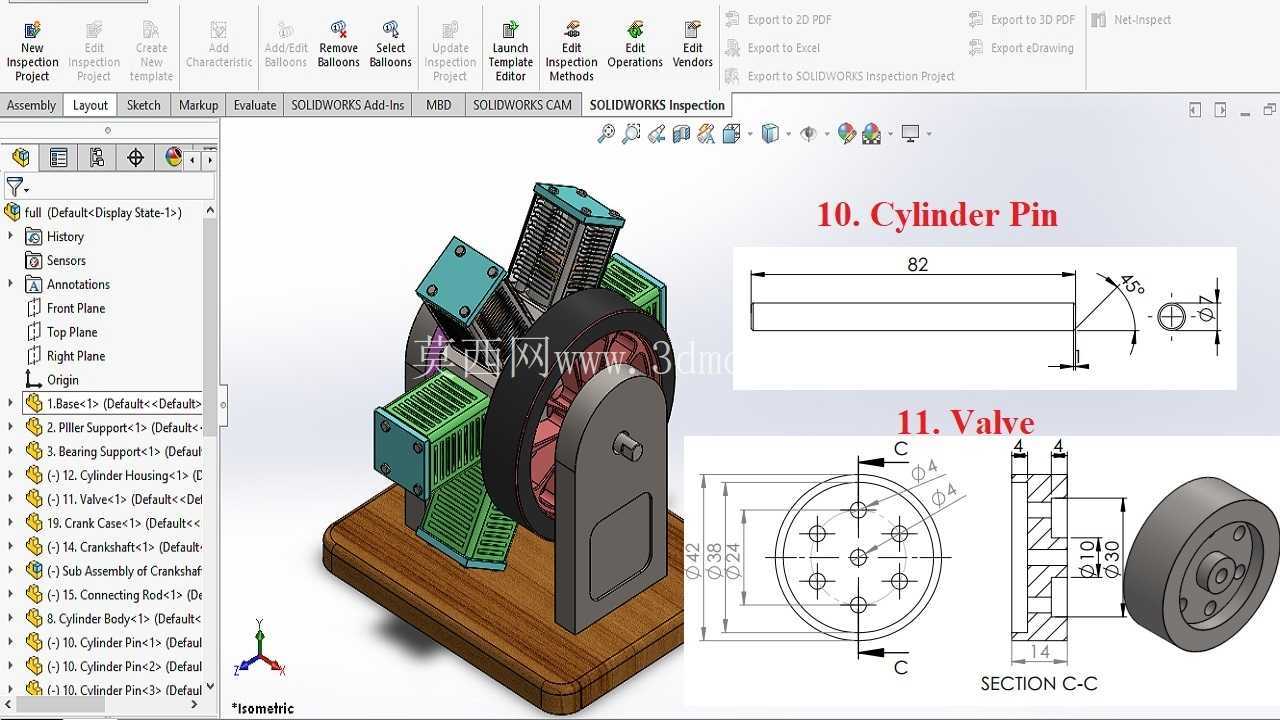Click the Export eDrawing button
1280x720 pixels.
[1021, 47]
